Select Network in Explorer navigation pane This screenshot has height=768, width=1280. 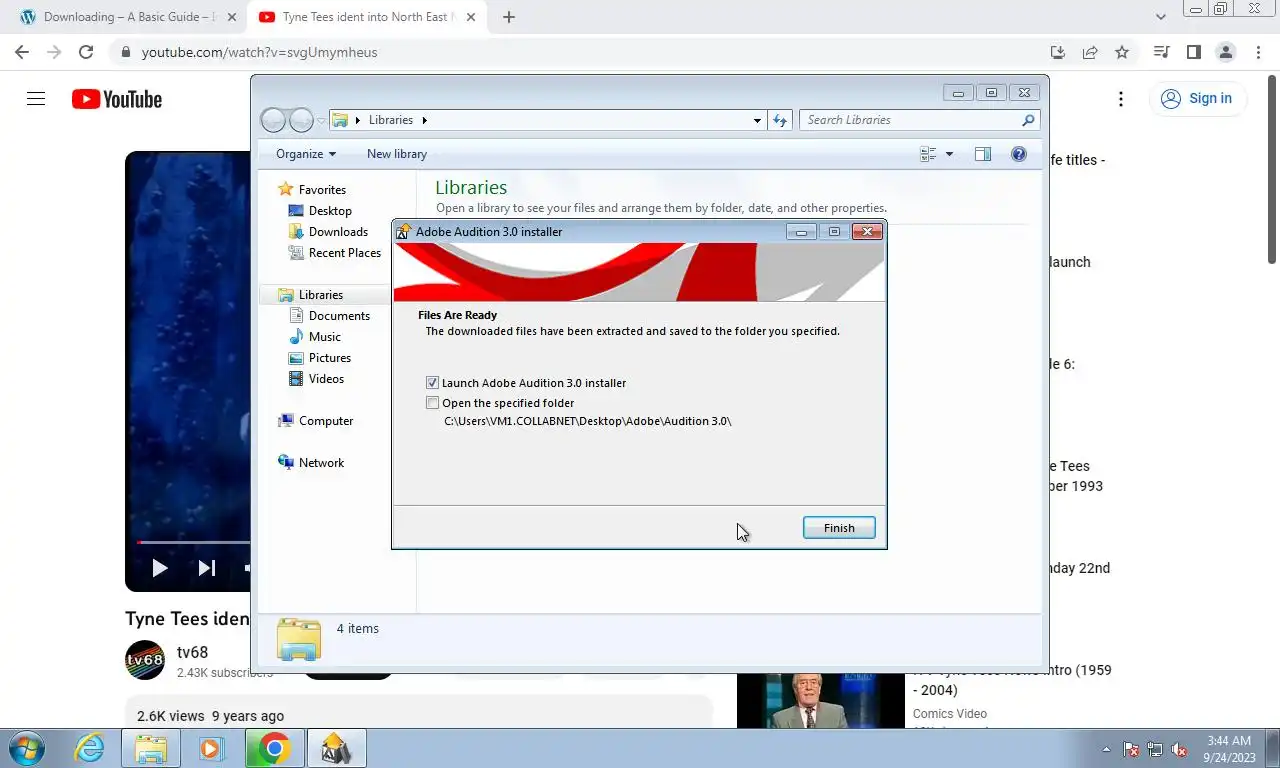[320, 463]
